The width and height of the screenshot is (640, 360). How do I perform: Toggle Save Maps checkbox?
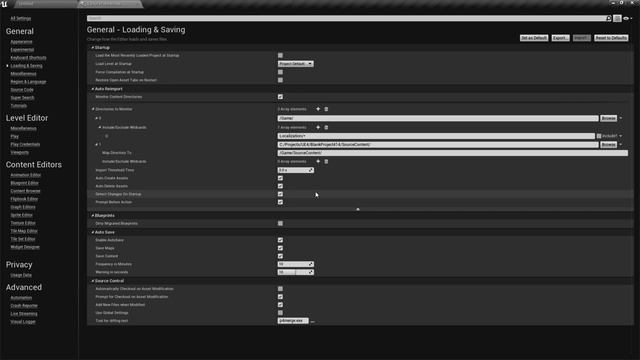(280, 248)
